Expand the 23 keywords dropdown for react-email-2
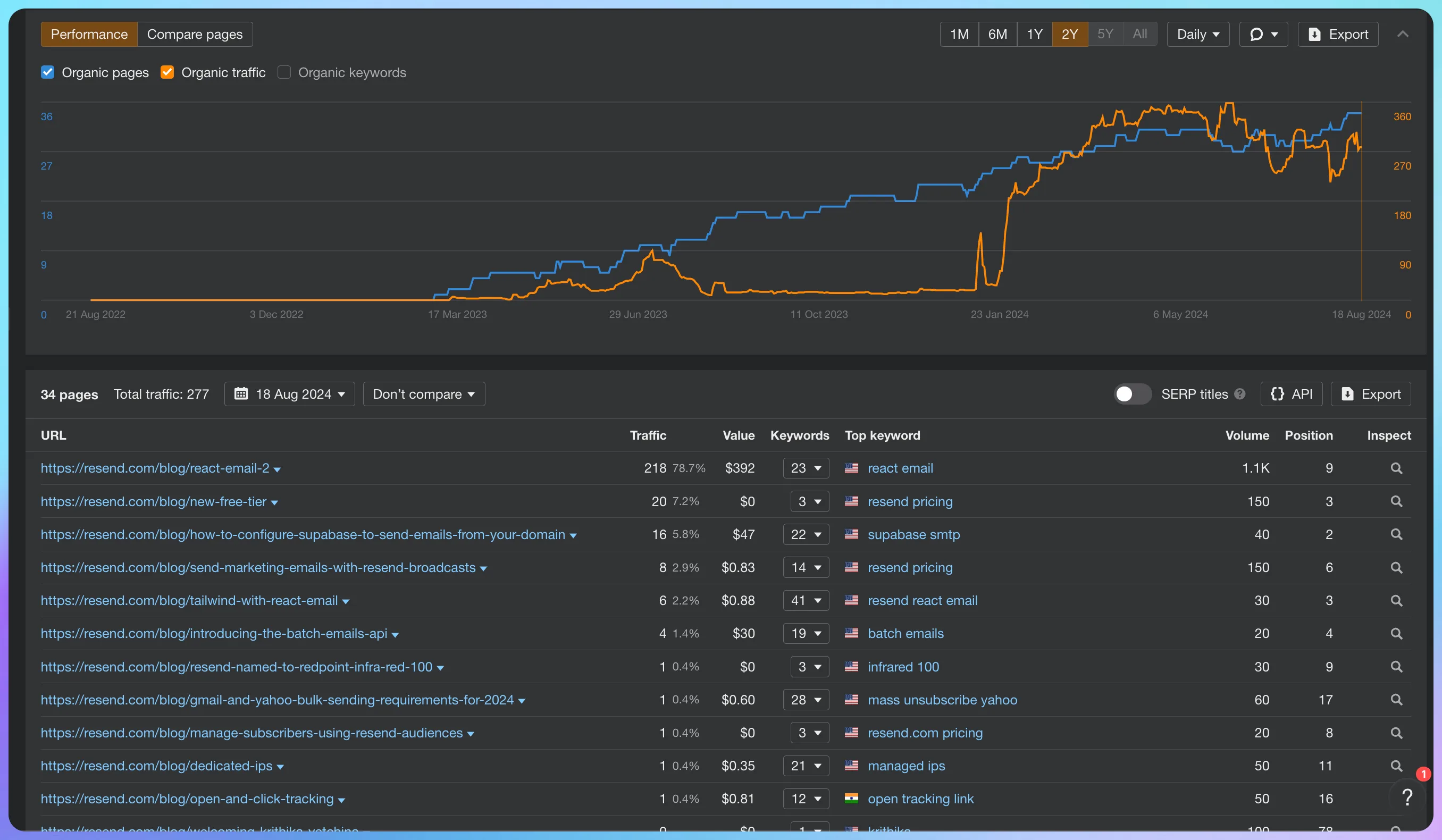Screen dimensions: 1442x840 click(806, 468)
